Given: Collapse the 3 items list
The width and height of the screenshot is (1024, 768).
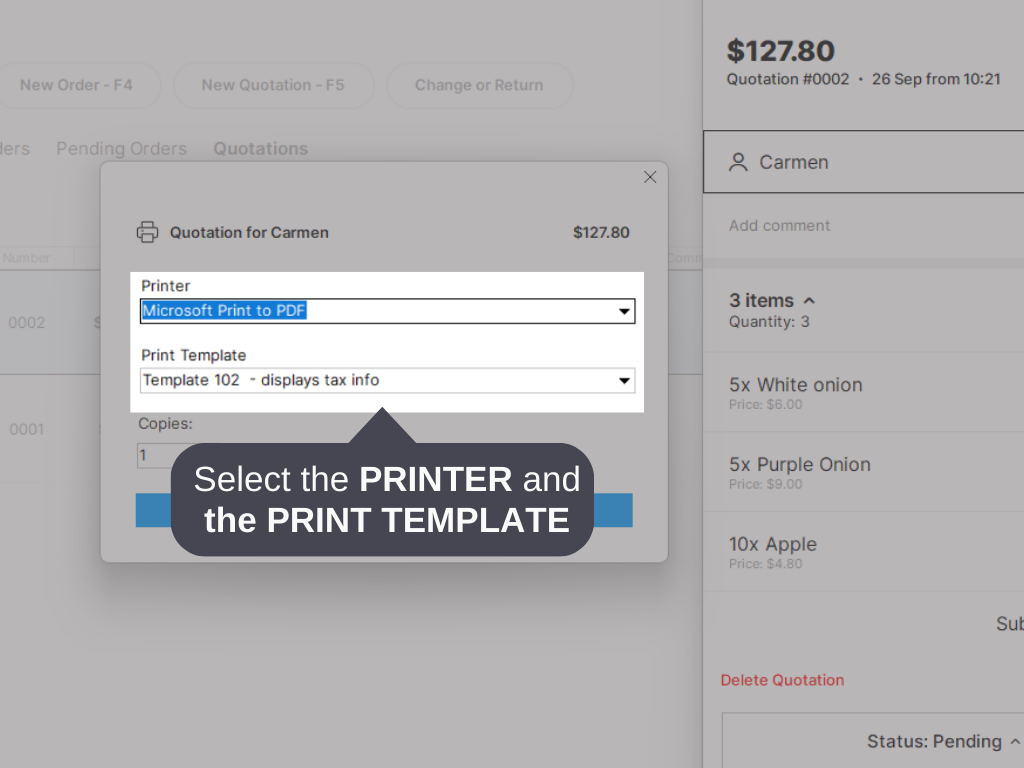Looking at the screenshot, I should pos(810,299).
